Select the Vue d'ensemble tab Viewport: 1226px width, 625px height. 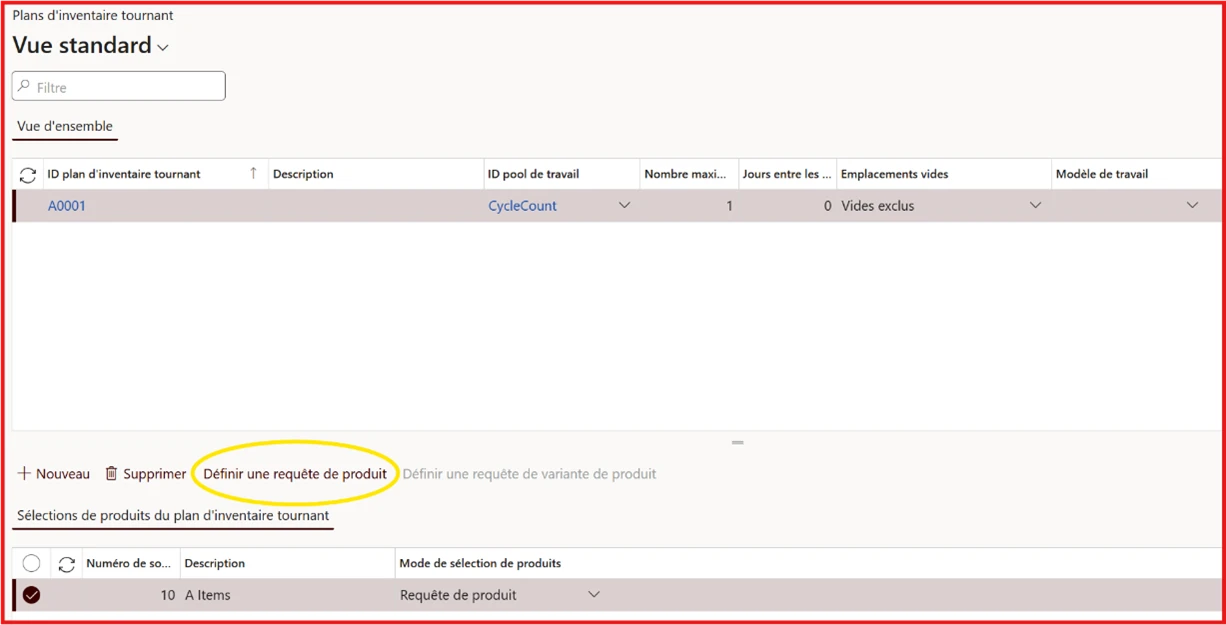[65, 127]
